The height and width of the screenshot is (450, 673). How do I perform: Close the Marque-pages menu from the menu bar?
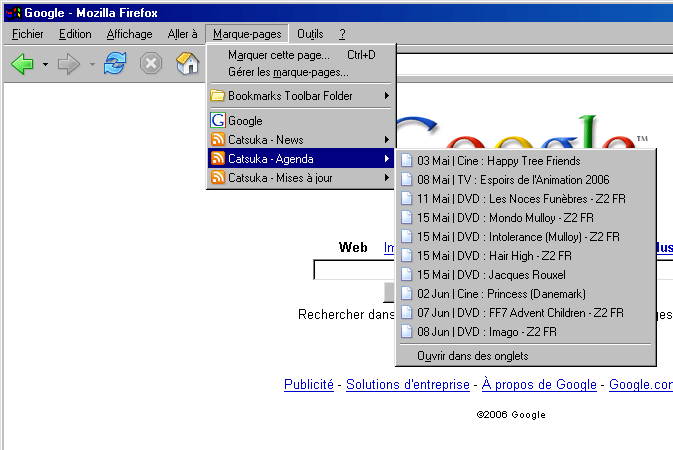pos(247,34)
